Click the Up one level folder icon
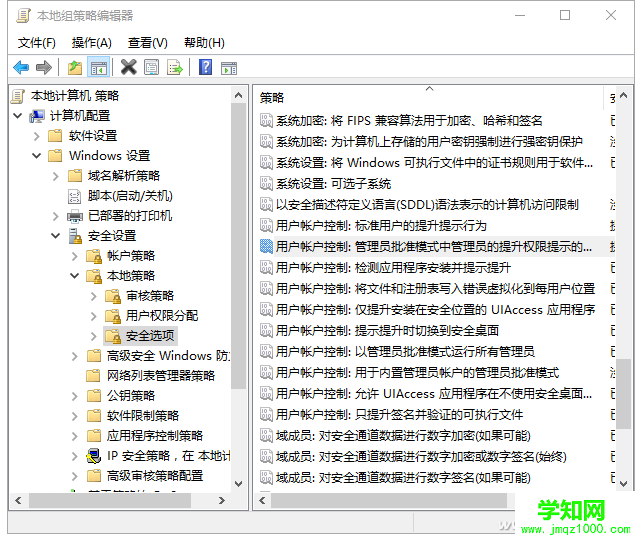The image size is (642, 541). [x=75, y=67]
